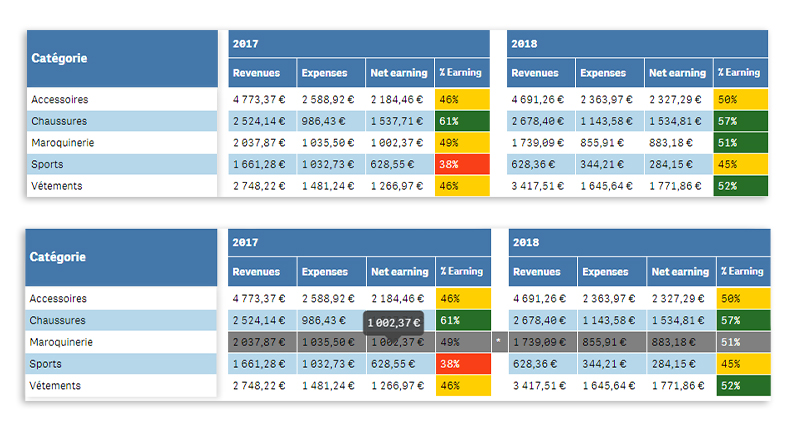Select Sports row label in upper table

click(122, 164)
